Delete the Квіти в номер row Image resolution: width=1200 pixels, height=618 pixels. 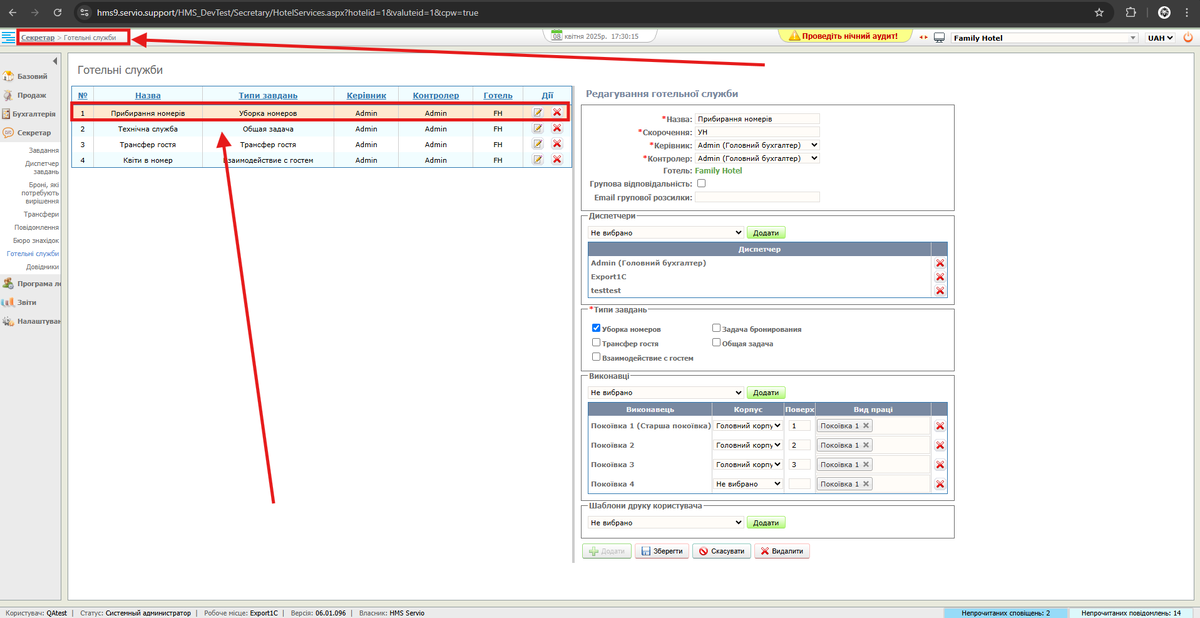(x=557, y=159)
